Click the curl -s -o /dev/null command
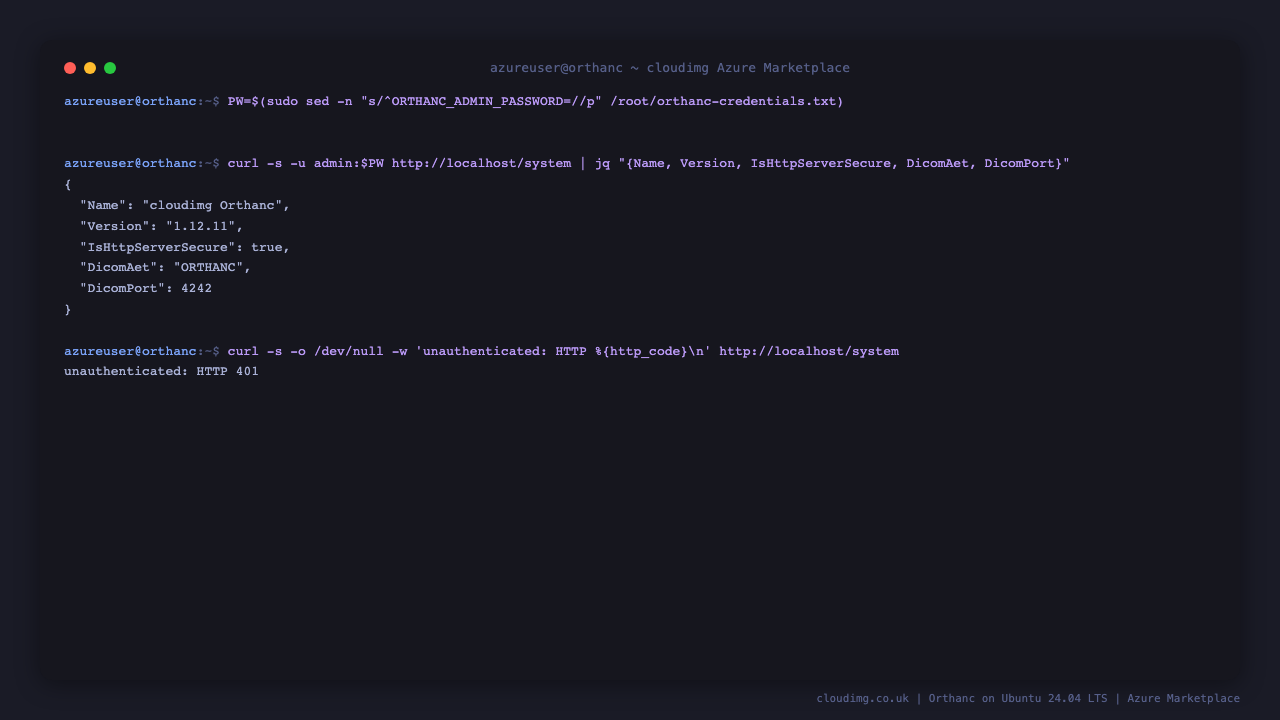 563,351
